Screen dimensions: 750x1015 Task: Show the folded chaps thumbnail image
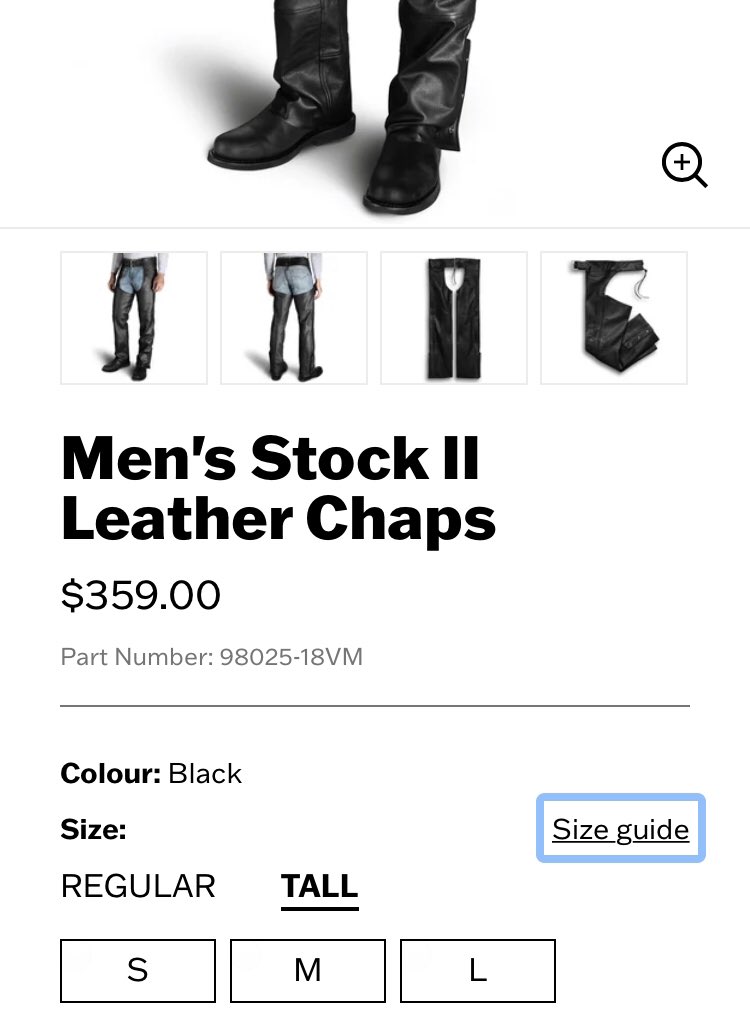[613, 318]
